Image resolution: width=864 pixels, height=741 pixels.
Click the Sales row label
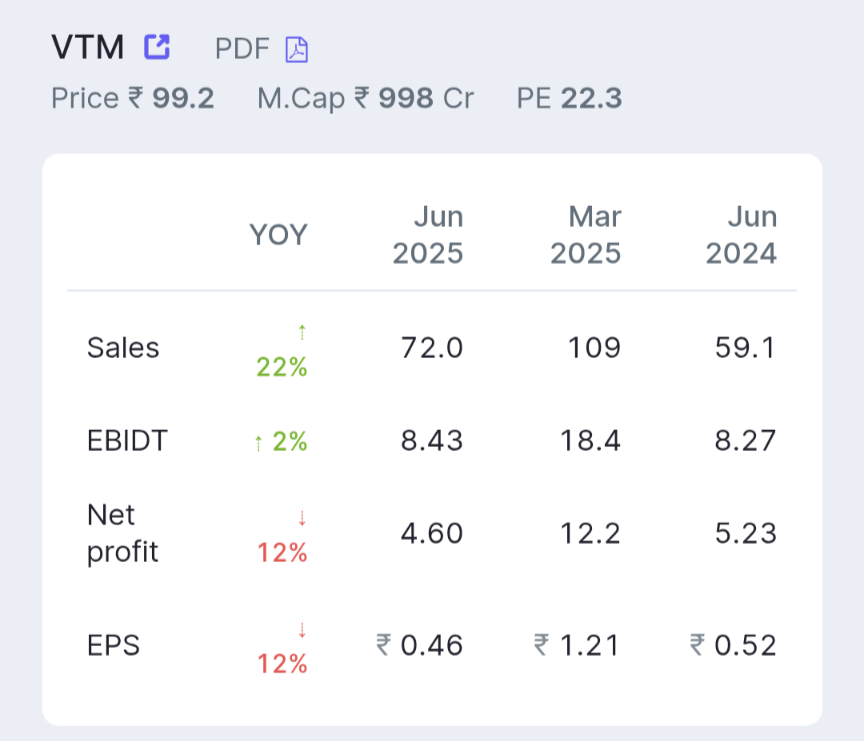(123, 348)
